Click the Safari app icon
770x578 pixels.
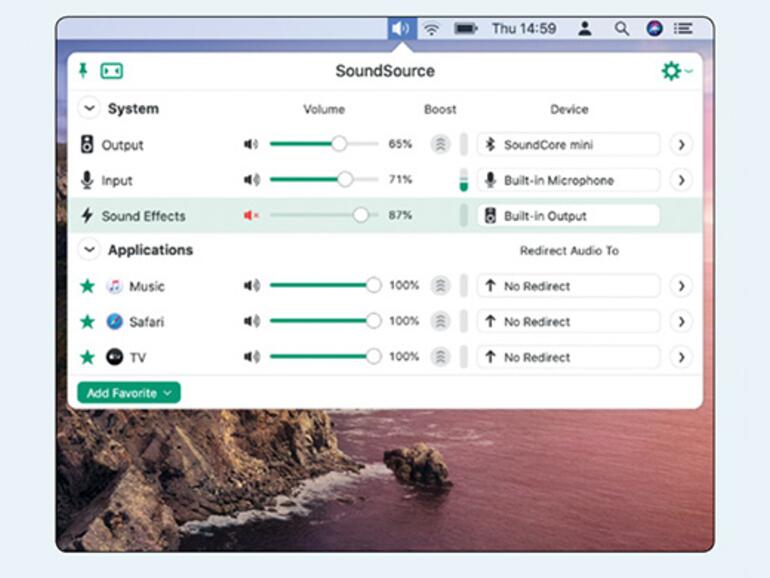[114, 322]
